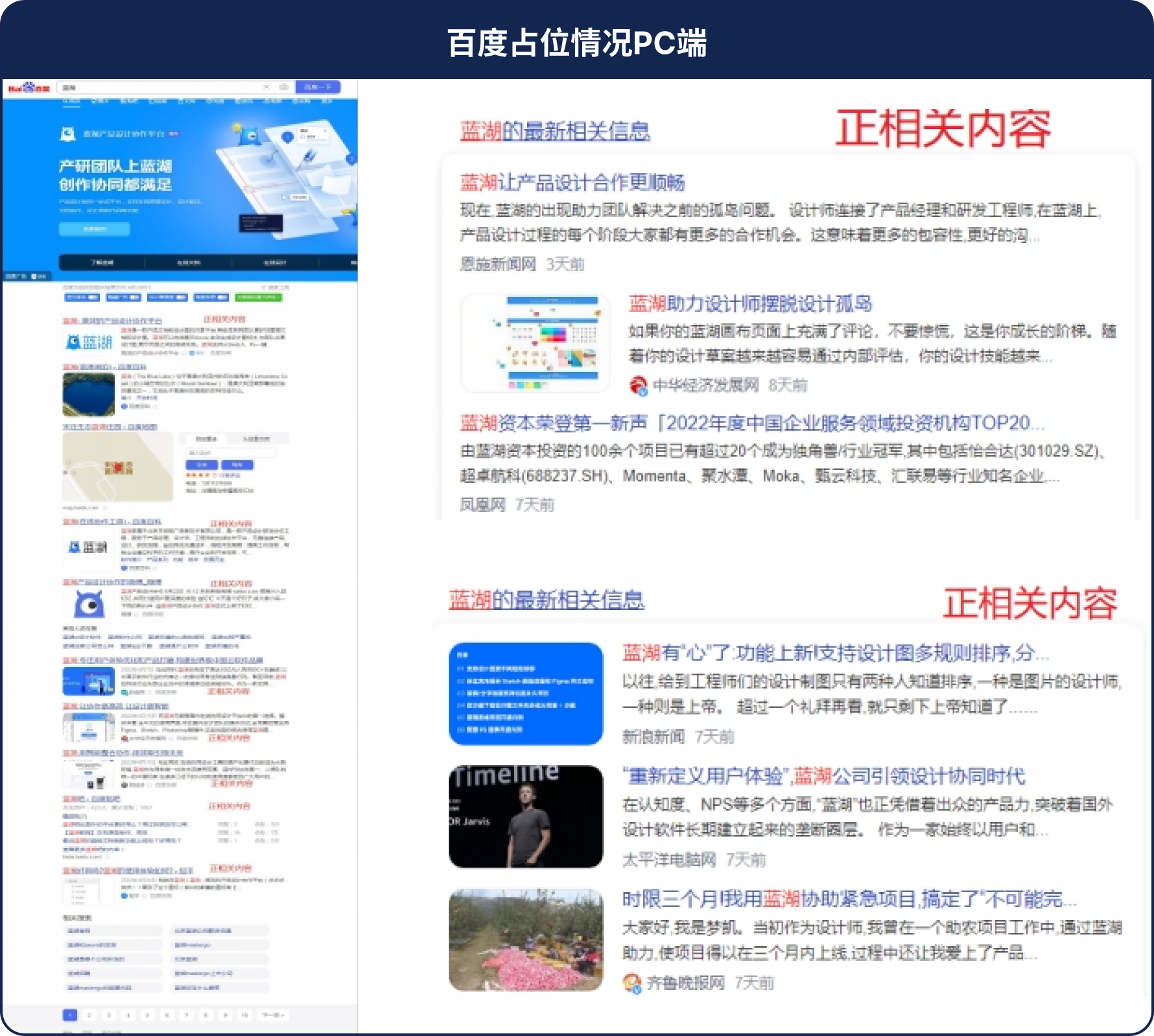1154x1036 pixels.
Task: Click 恩施新闻网 source text
Action: pos(498,265)
